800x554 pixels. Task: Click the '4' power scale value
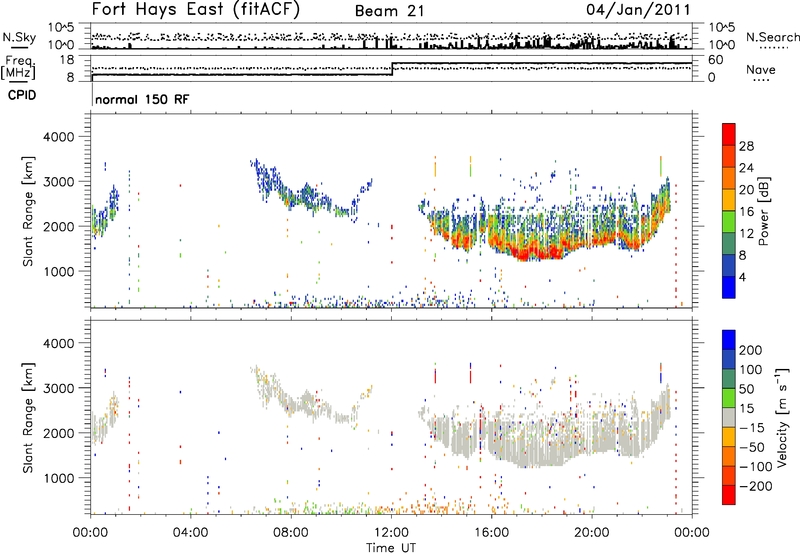pos(742,277)
